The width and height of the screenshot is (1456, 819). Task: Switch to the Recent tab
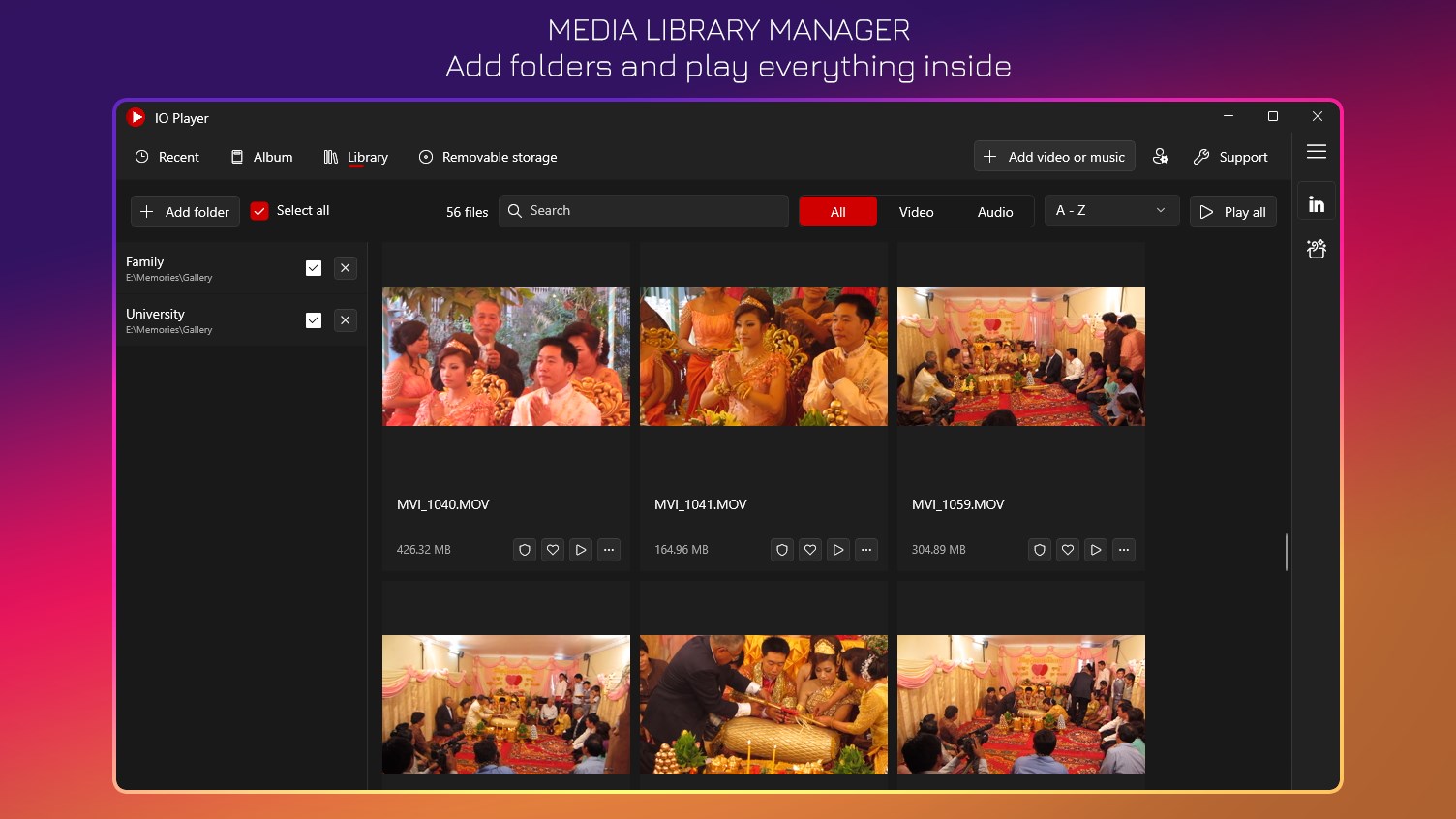pos(167,157)
